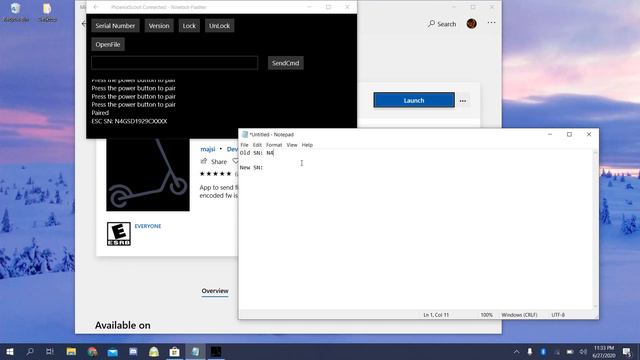The height and width of the screenshot is (360, 640).
Task: Click Notepad vertical scrollbar
Action: 595,229
